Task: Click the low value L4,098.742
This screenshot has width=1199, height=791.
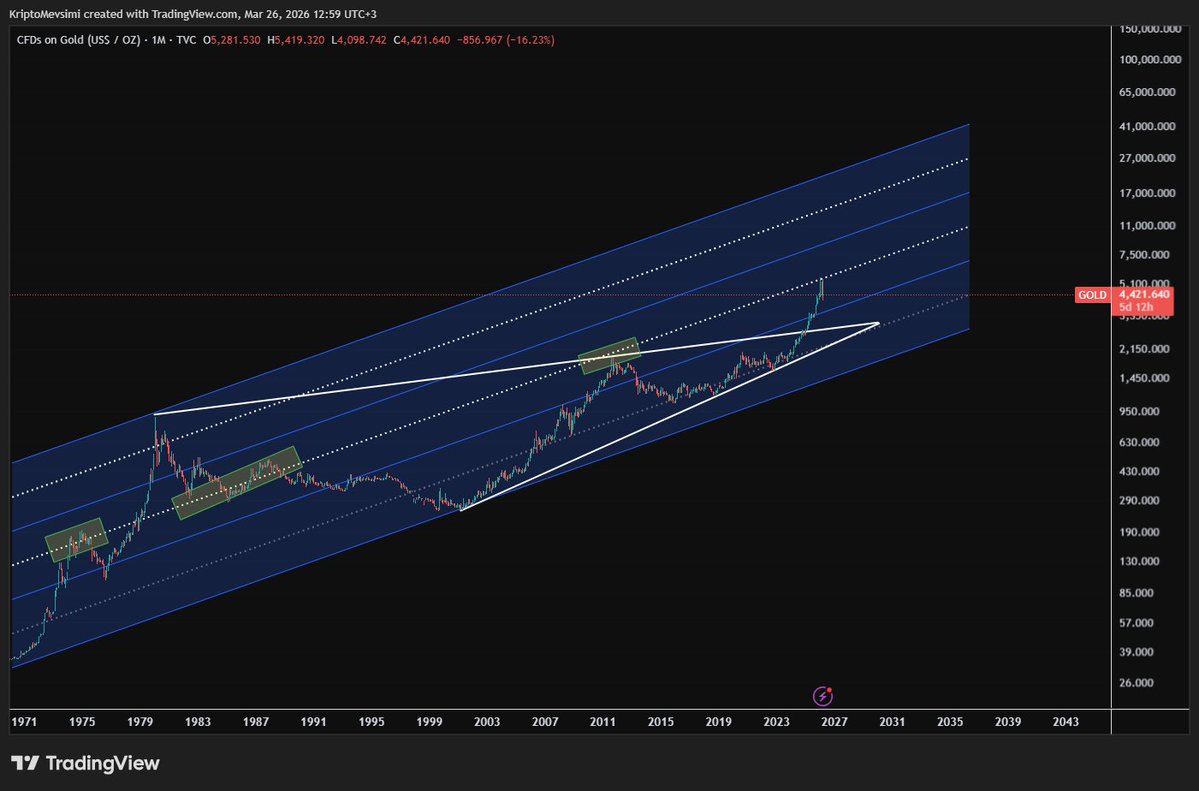Action: pos(359,40)
